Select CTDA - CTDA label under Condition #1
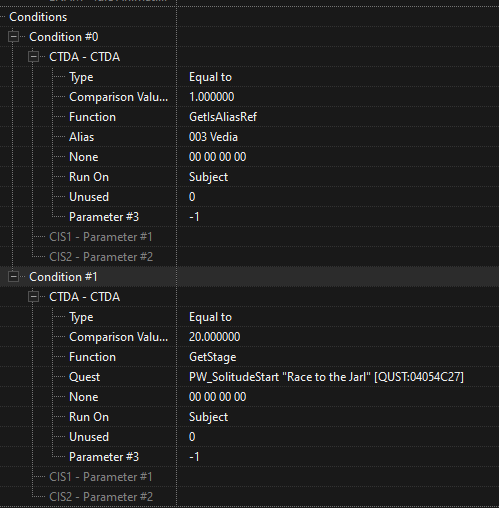Viewport: 499px width, 508px height. (84, 297)
